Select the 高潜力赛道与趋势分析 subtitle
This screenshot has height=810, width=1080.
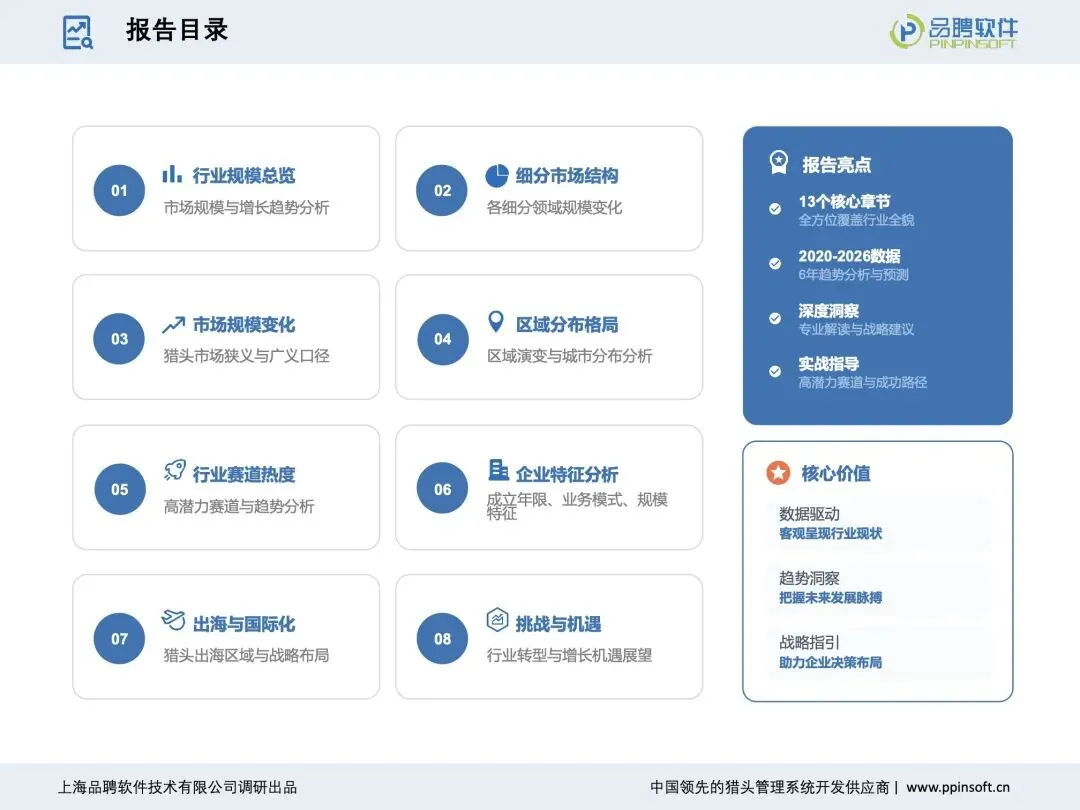click(x=239, y=506)
